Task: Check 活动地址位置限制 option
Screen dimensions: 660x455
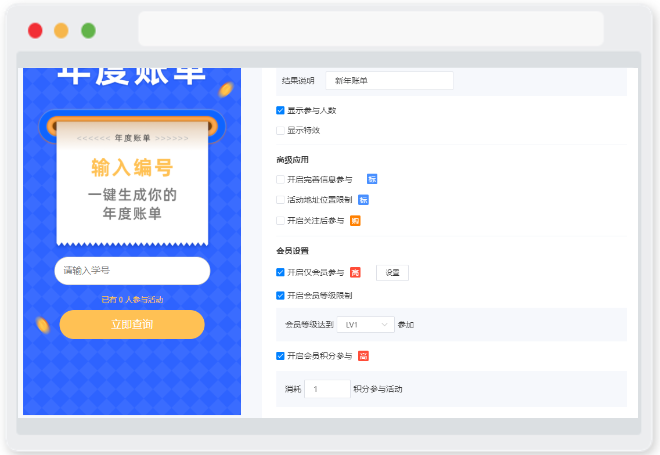Action: [x=280, y=200]
